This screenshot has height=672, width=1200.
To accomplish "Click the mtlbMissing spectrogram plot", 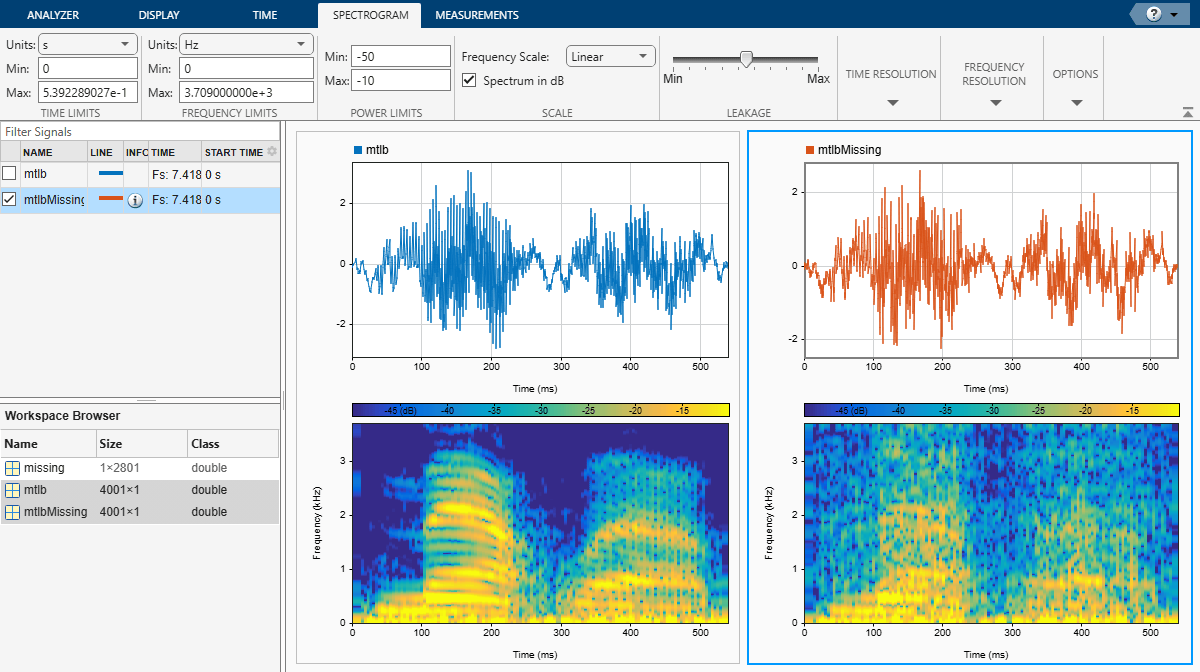I will click(x=990, y=522).
